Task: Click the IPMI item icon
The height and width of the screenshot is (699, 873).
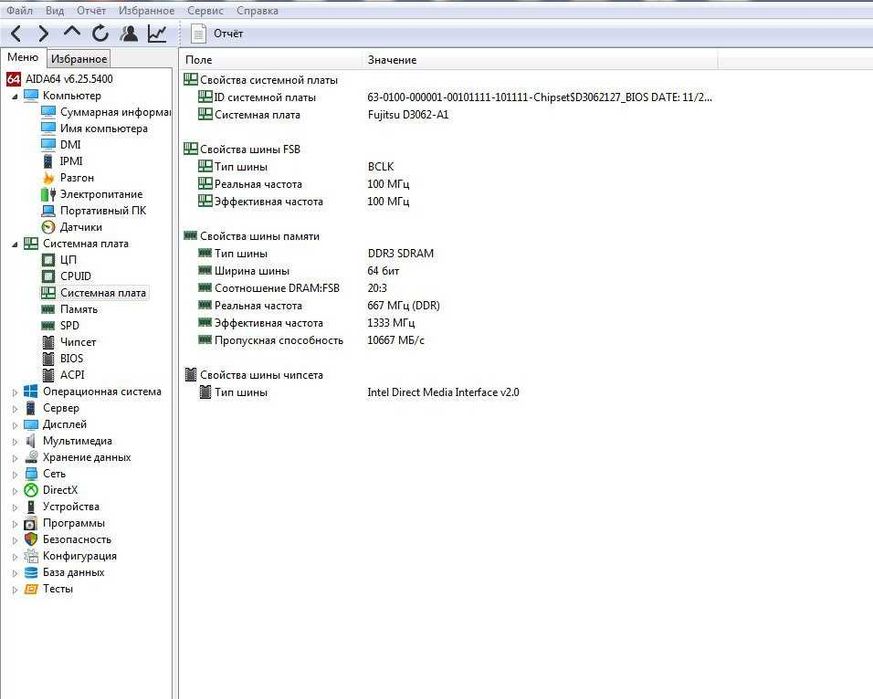Action: pos(48,161)
